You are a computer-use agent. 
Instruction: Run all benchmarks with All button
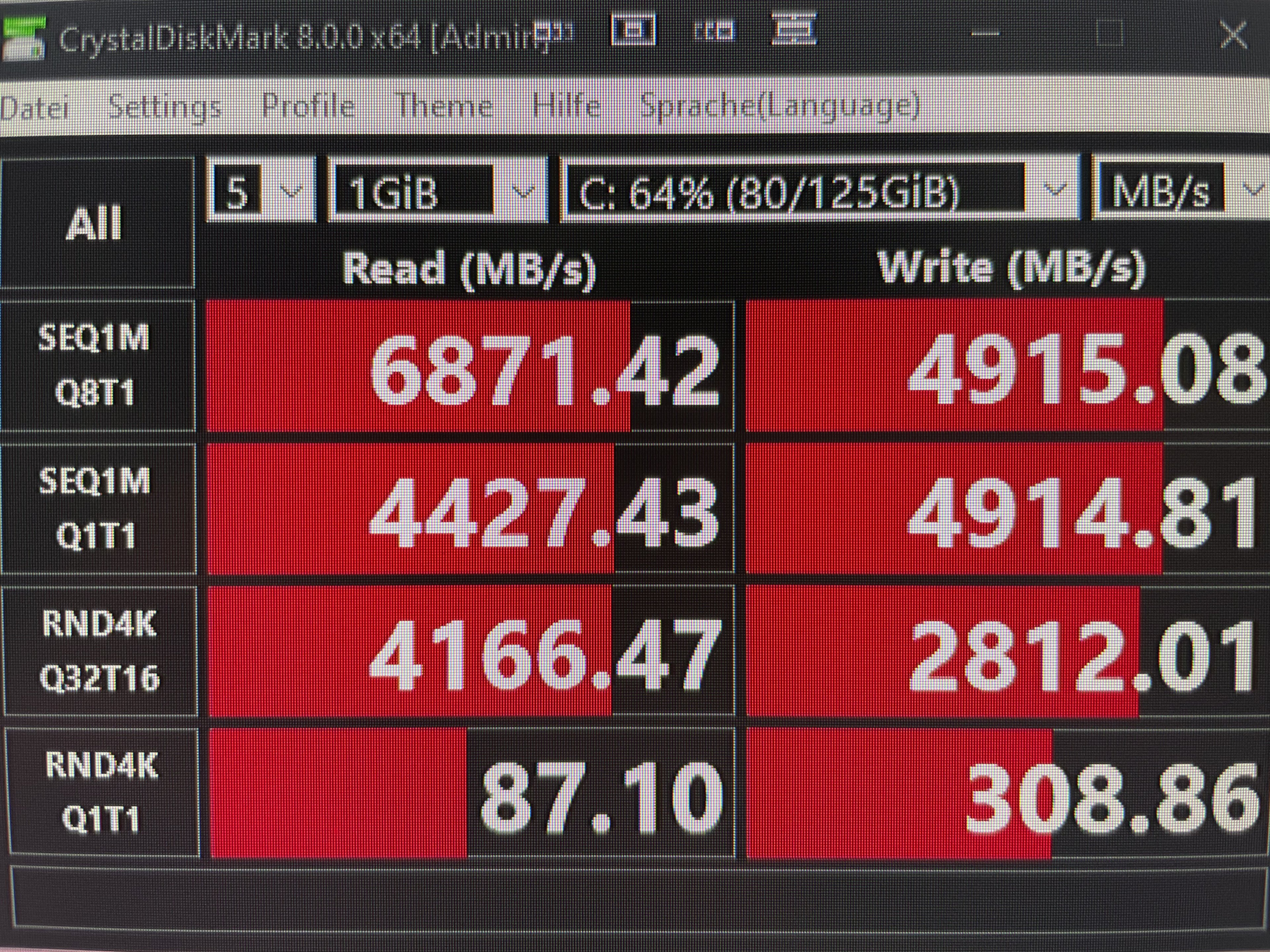[x=96, y=223]
